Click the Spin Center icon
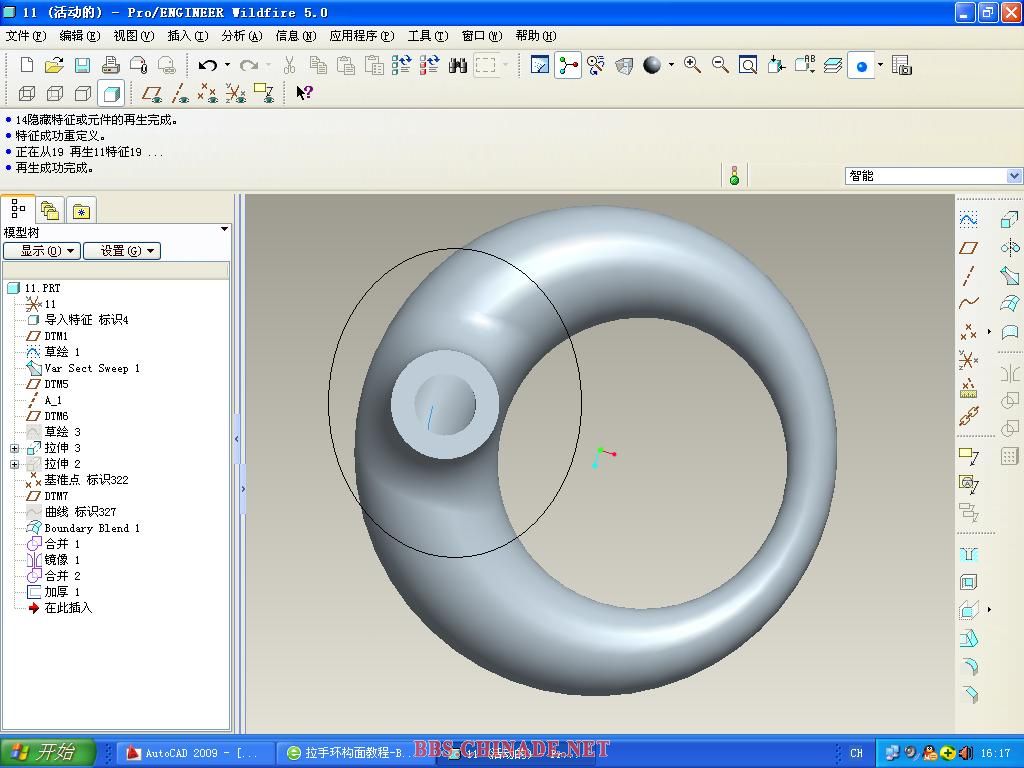Viewport: 1024px width, 768px height. click(568, 66)
